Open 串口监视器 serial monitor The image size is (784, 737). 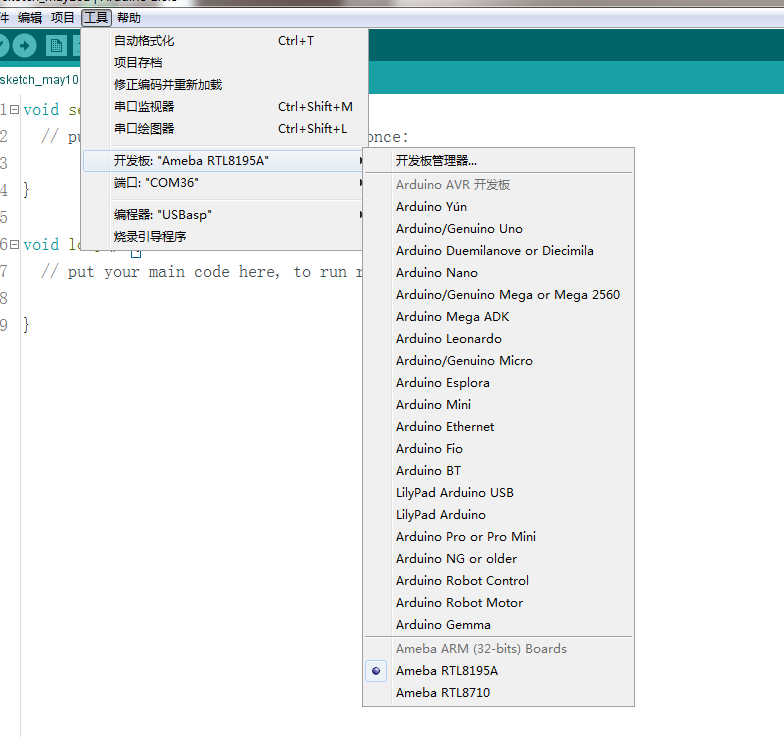point(224,106)
